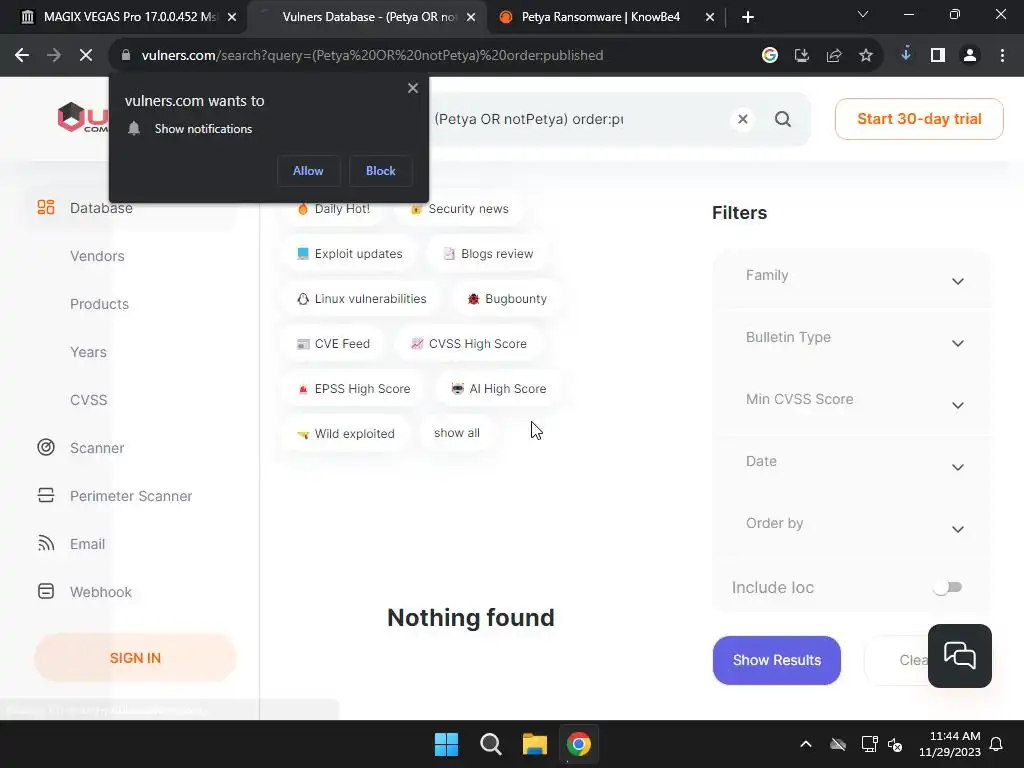Open the Scanner target icon in sidebar
The image size is (1024, 768).
[x=46, y=447]
